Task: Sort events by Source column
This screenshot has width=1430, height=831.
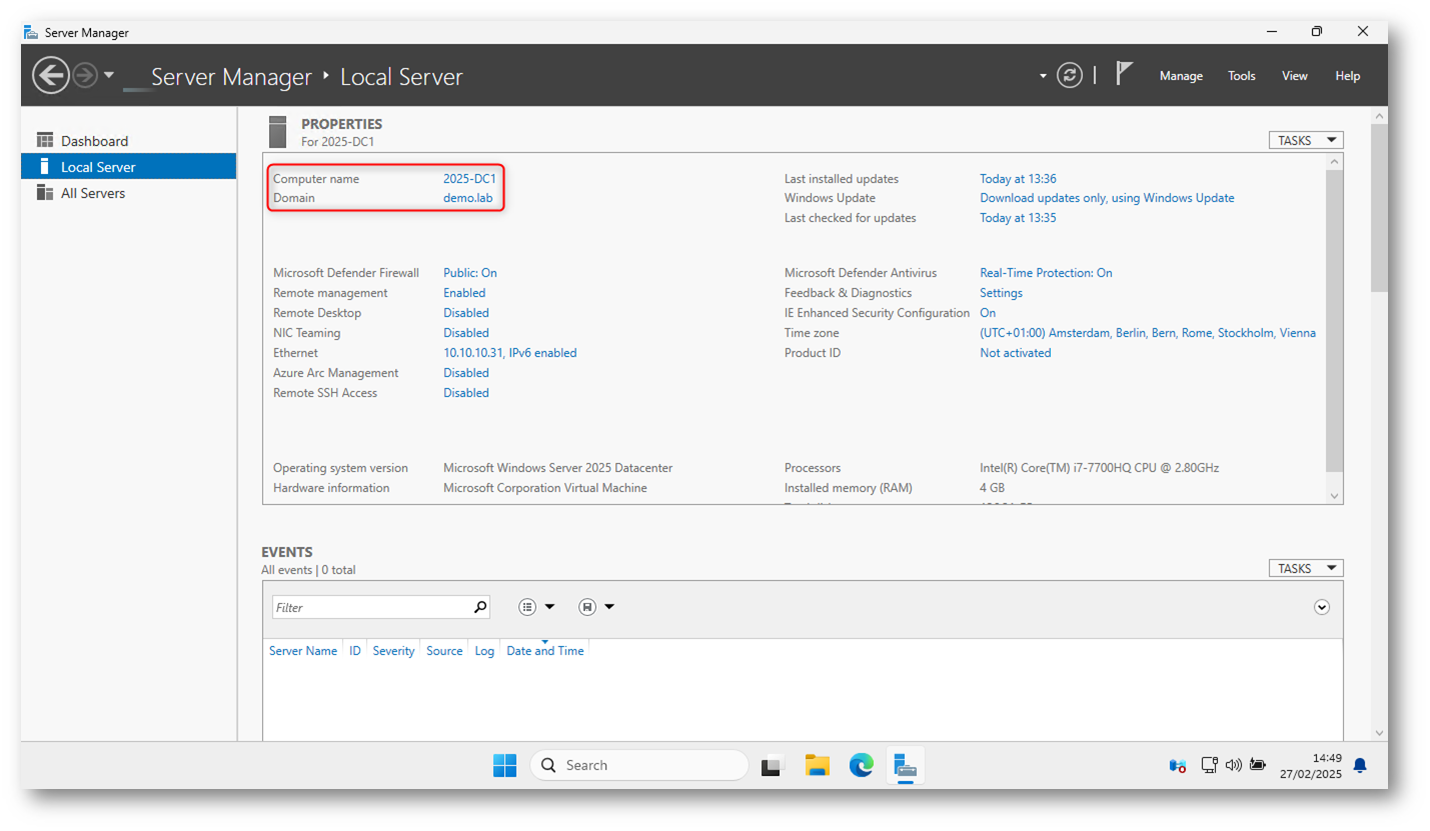Action: (x=444, y=651)
